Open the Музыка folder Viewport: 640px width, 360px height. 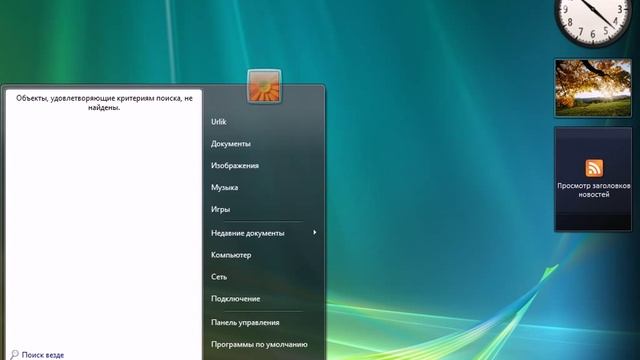224,188
